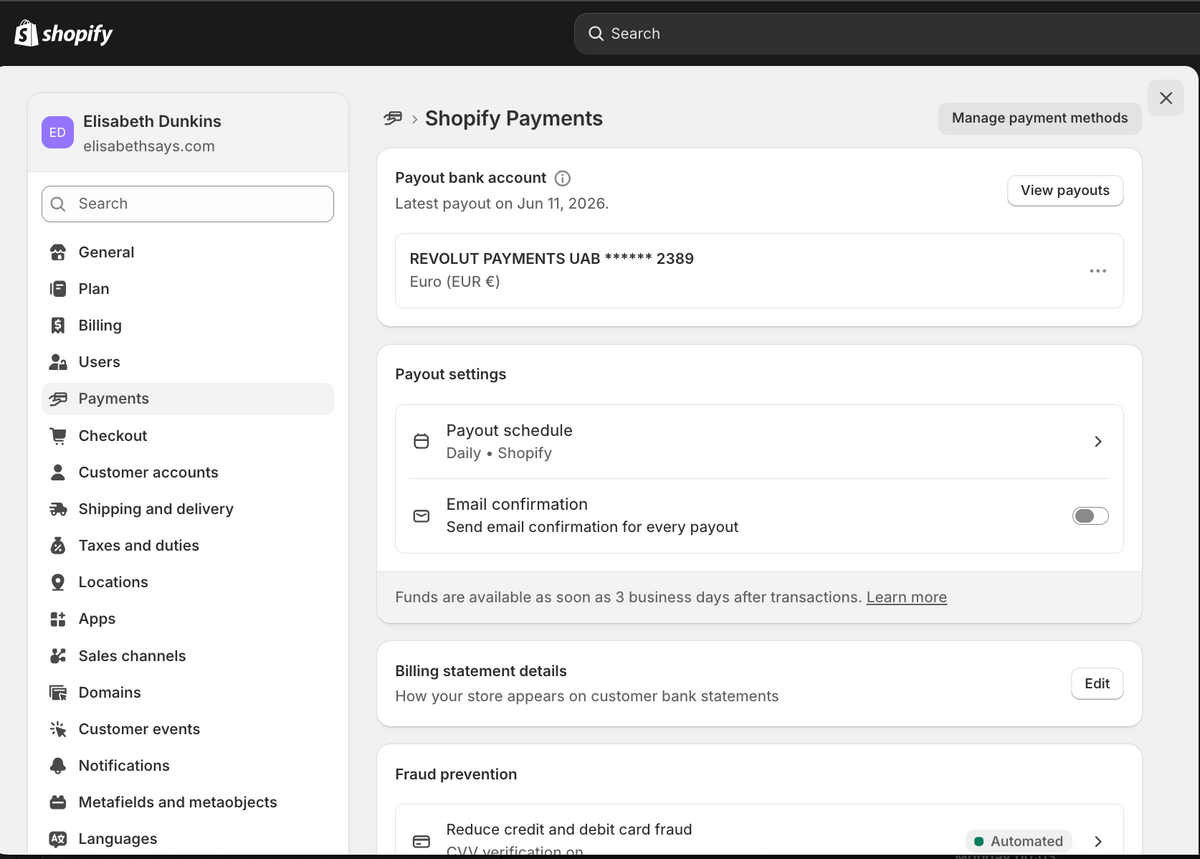
Task: Click the Shipping truck icon
Action: click(58, 509)
